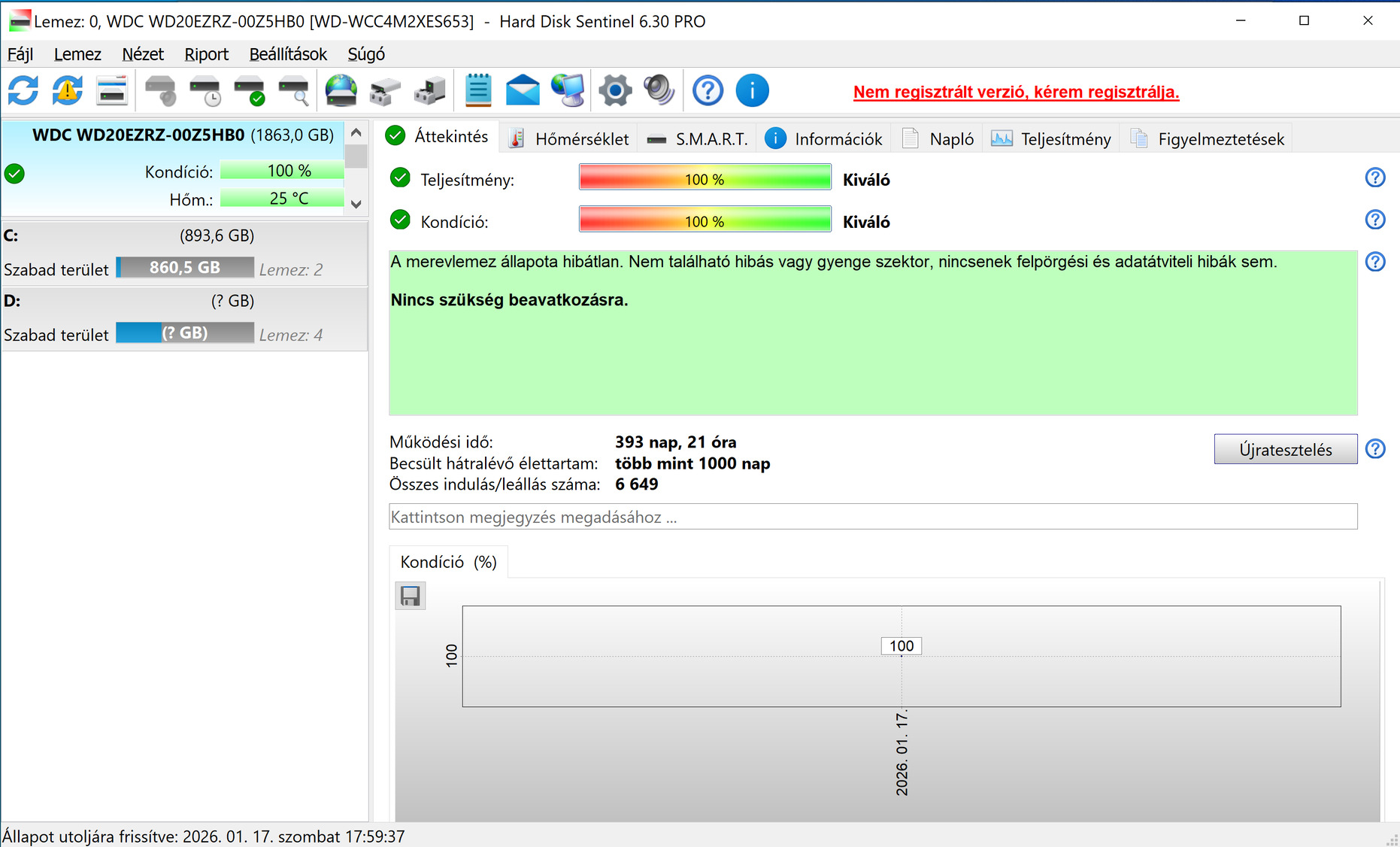Viewport: 1400px width, 847px height.
Task: Click the blue Refresh arrows toolbar icon
Action: point(23,91)
